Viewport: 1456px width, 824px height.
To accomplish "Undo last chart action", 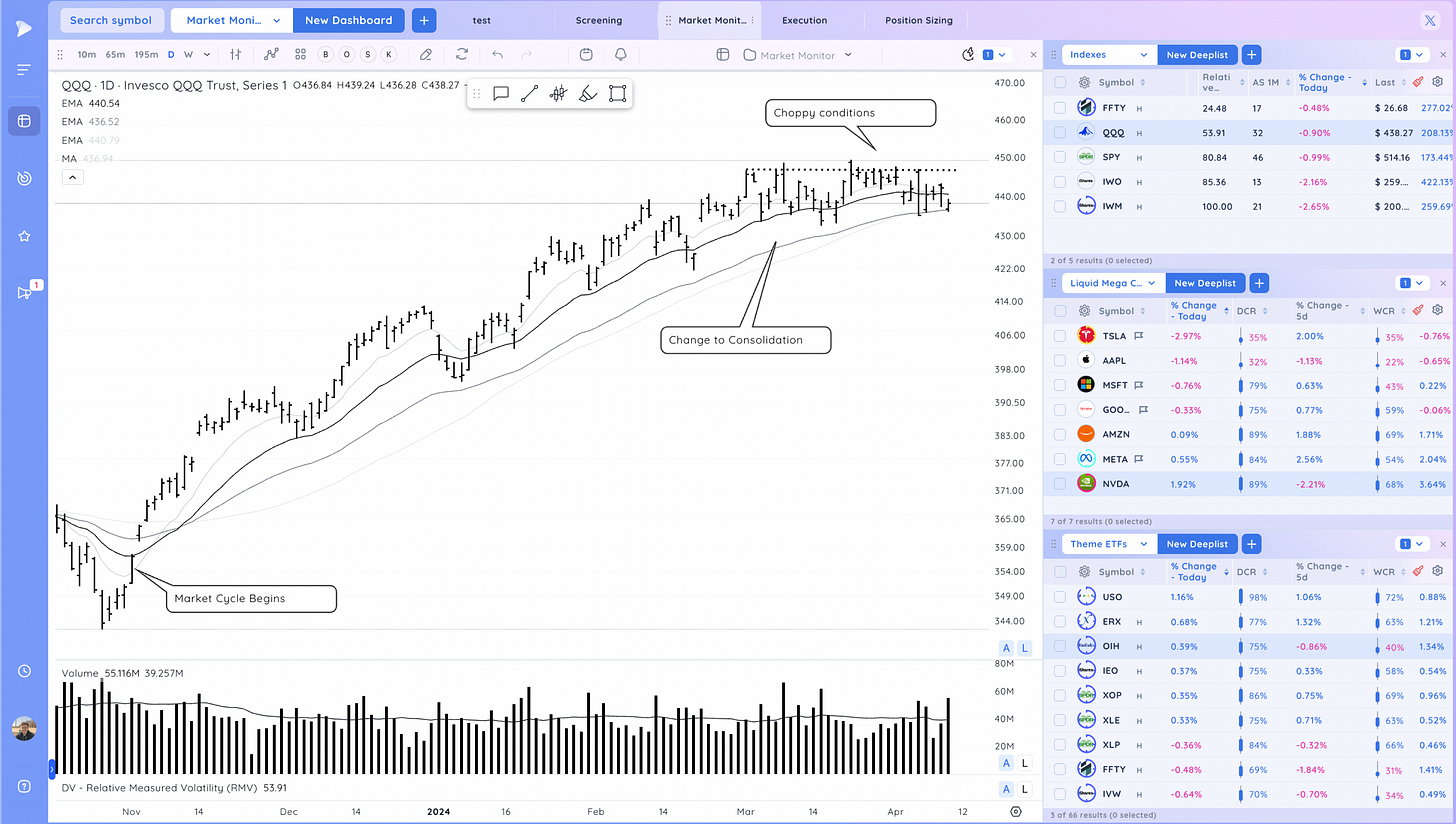I will coord(497,54).
